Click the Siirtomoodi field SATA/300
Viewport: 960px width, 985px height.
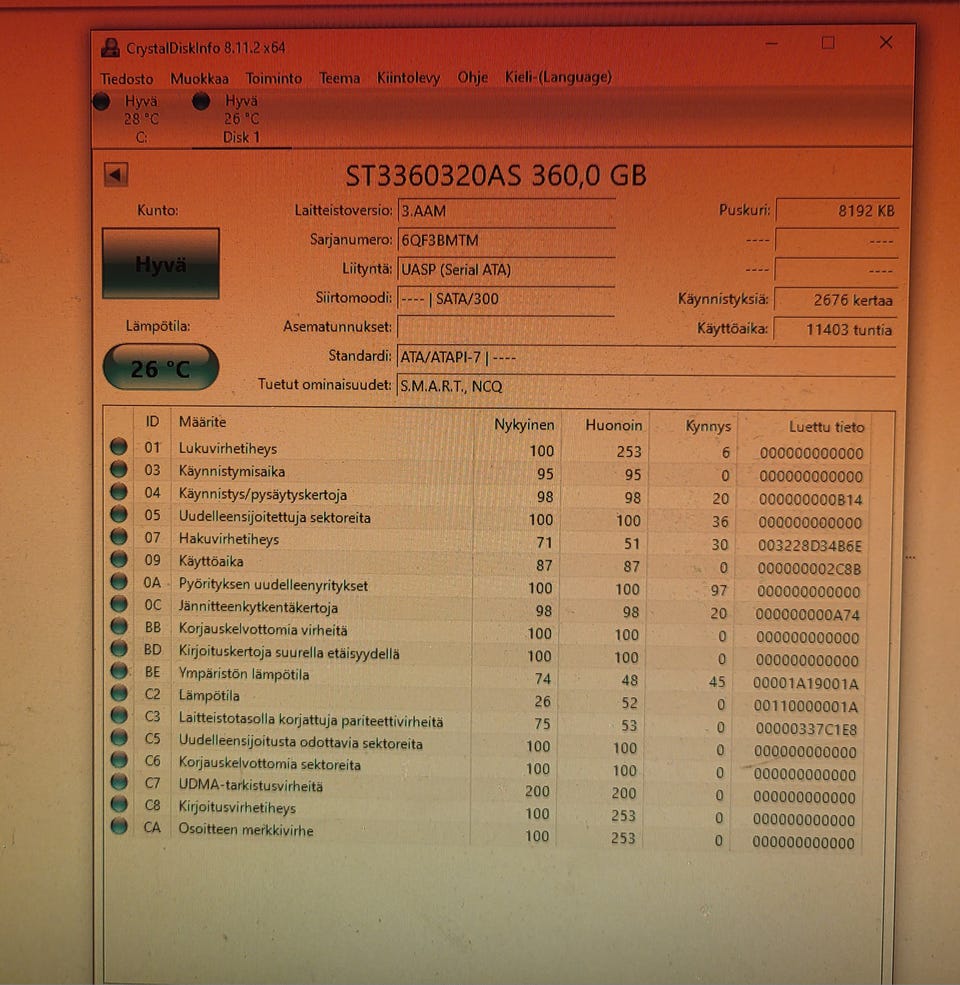pyautogui.click(x=506, y=299)
